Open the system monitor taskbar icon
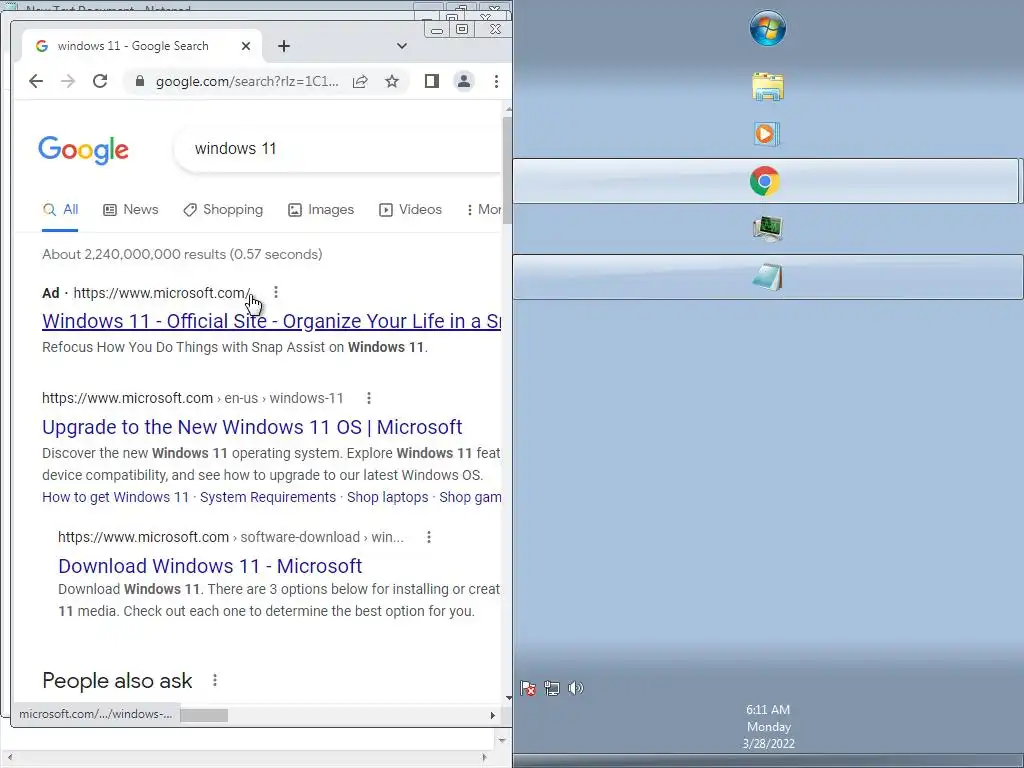This screenshot has width=1024, height=768. click(767, 229)
